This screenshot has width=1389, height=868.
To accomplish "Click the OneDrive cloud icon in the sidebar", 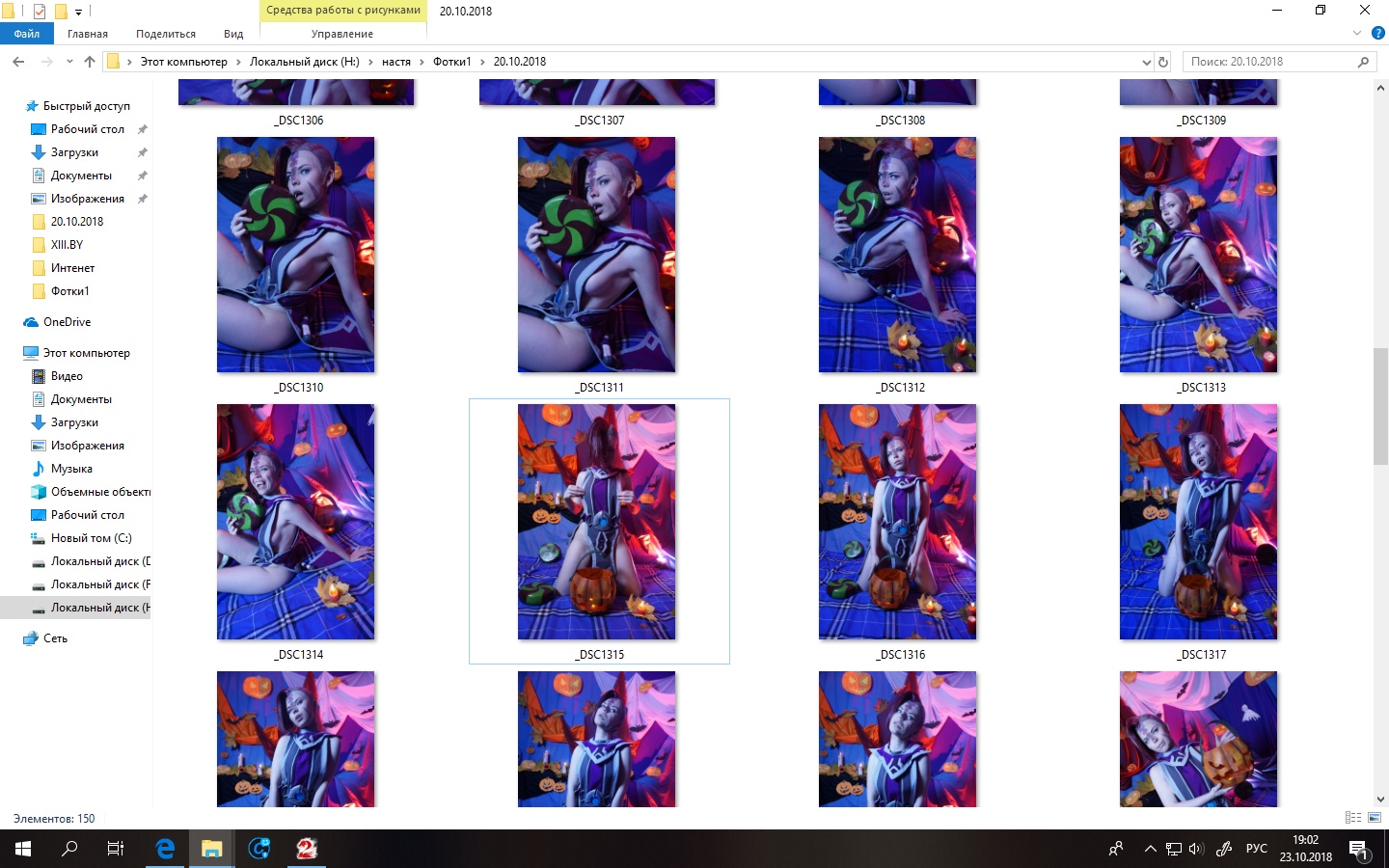I will click(31, 322).
